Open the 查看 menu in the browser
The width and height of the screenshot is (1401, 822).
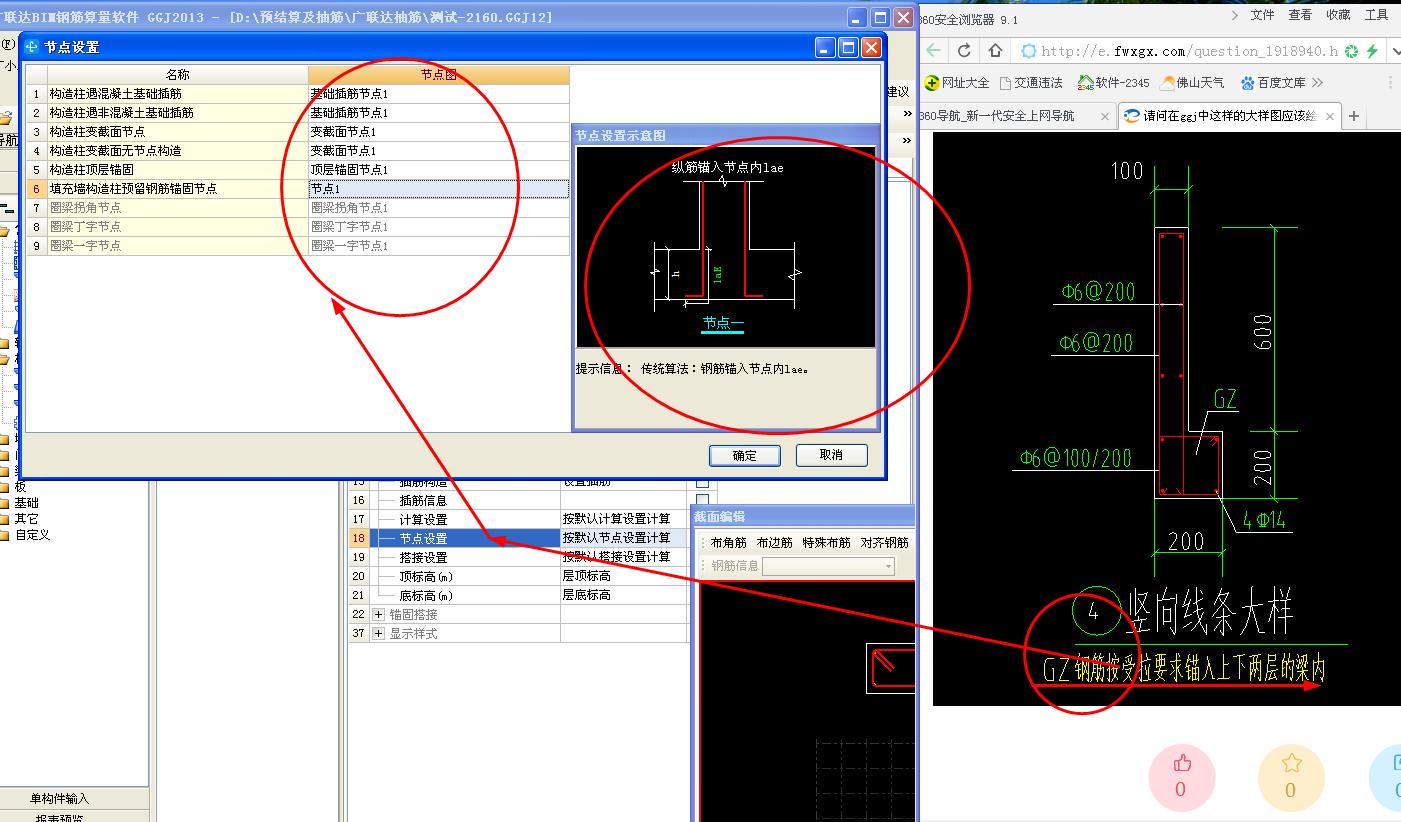1300,15
